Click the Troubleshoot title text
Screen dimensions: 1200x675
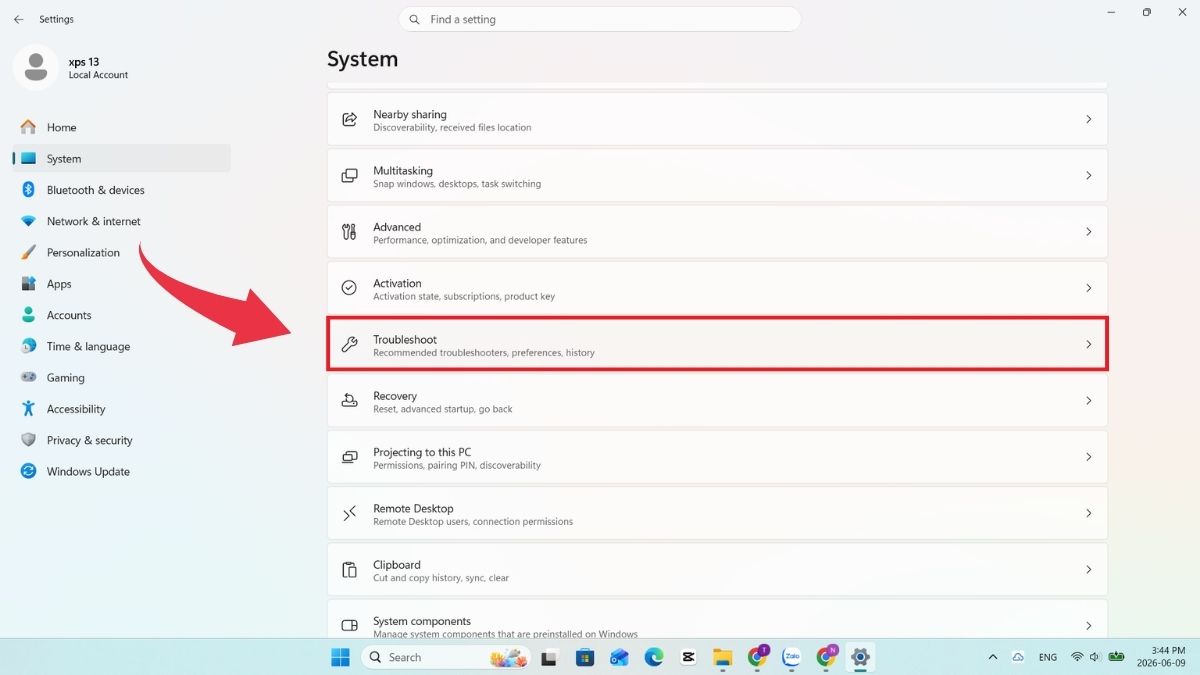405,340
